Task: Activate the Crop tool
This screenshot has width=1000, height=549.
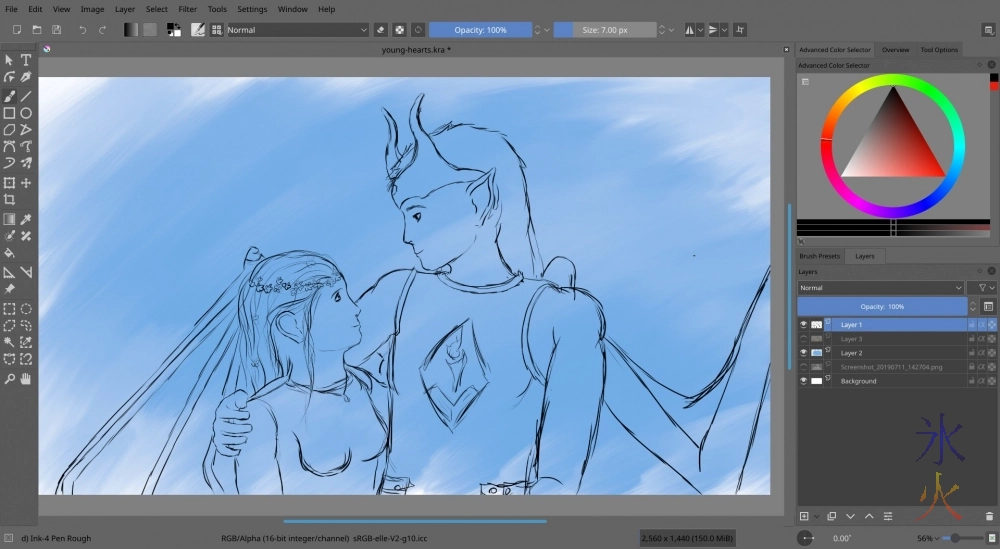Action: point(9,199)
